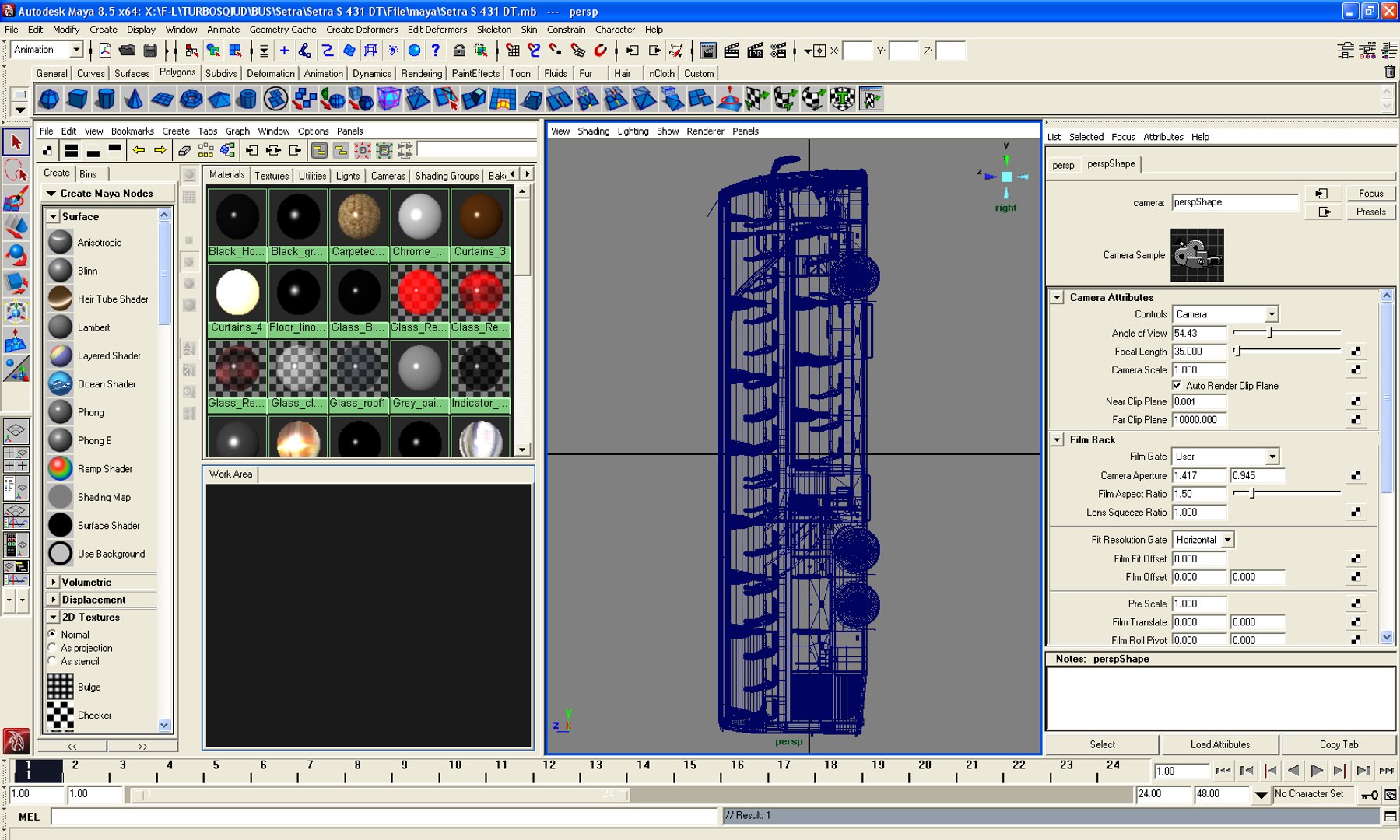
Task: Open the viewport Shading menu
Action: 593,131
